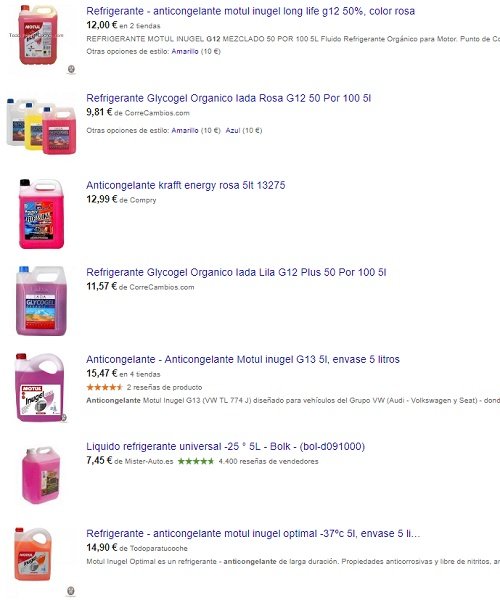
Task: Open Anticongelante krafft energy rosa 5lt link
Action: click(186, 185)
